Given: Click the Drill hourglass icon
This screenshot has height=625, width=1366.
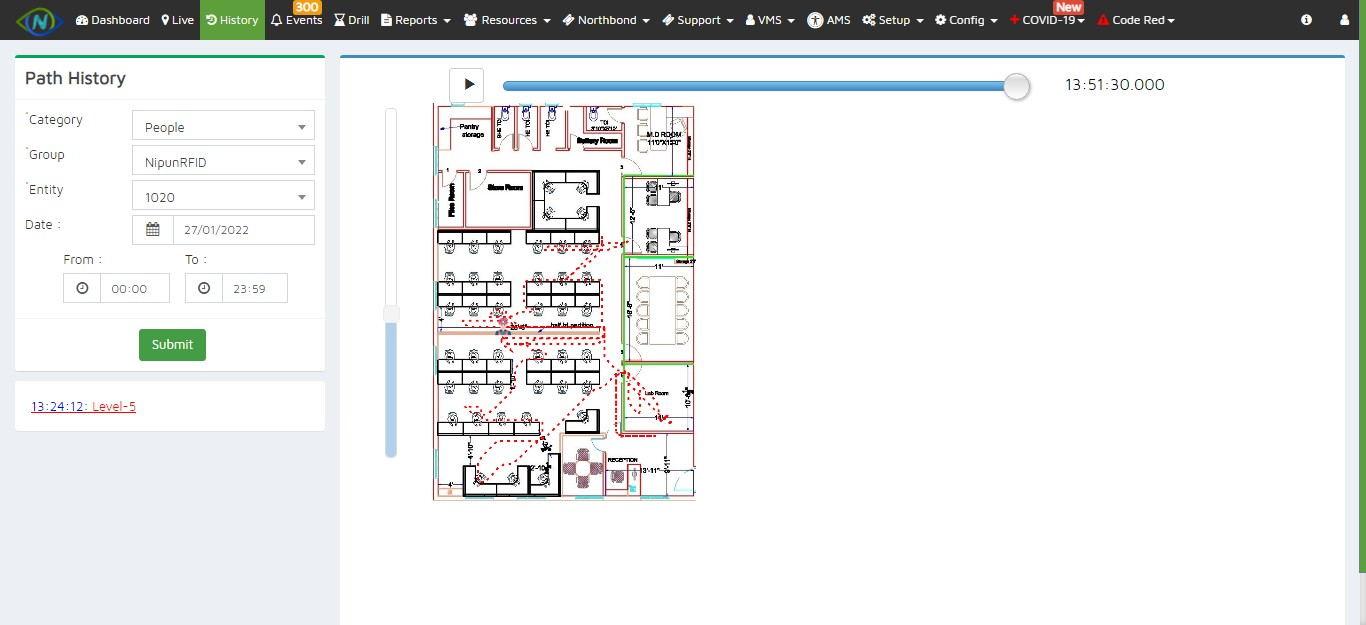Looking at the screenshot, I should pos(339,20).
